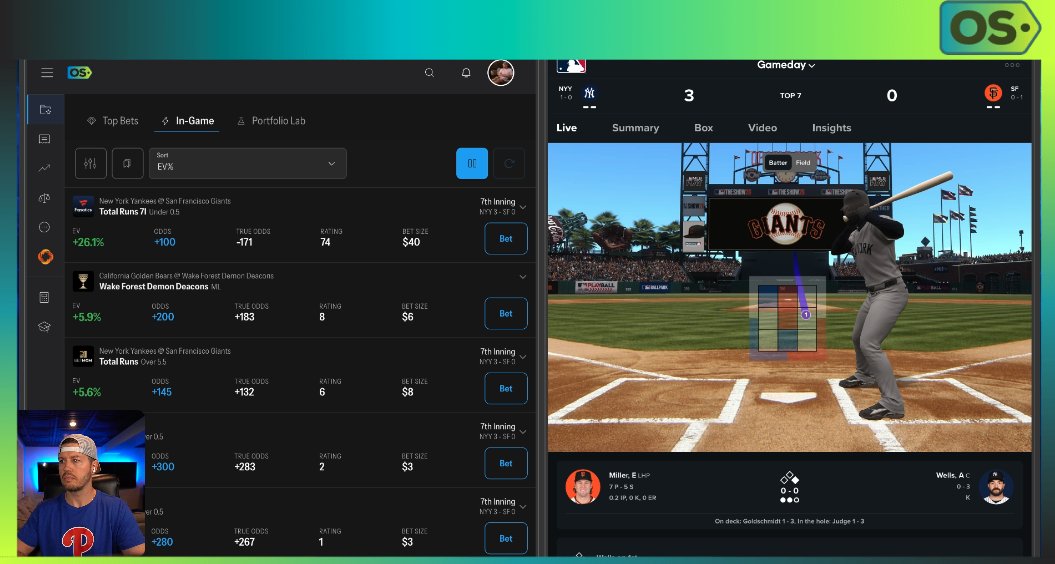This screenshot has width=1055, height=564.
Task: Open the Gameday three-dots menu
Action: pos(1012,65)
